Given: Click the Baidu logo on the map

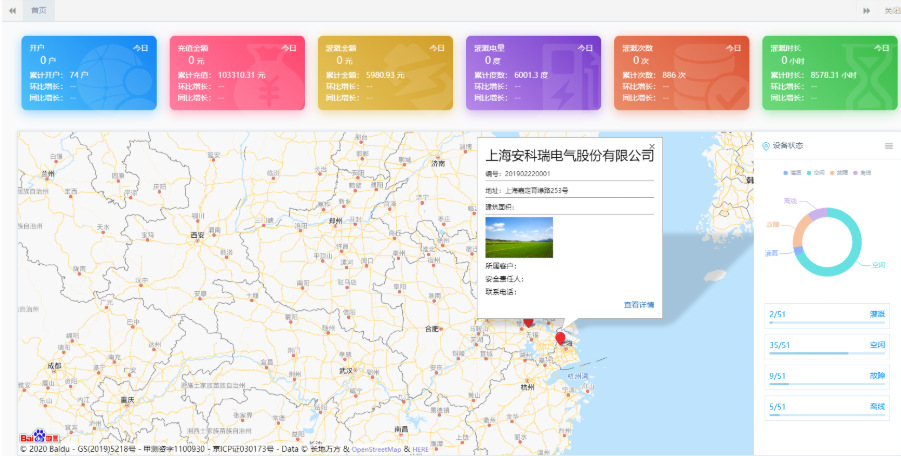Looking at the screenshot, I should click(x=39, y=436).
